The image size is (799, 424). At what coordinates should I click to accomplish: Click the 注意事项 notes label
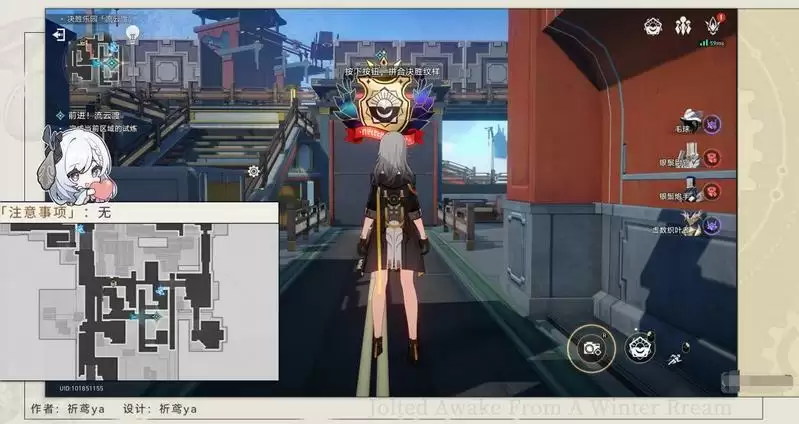pyautogui.click(x=42, y=212)
